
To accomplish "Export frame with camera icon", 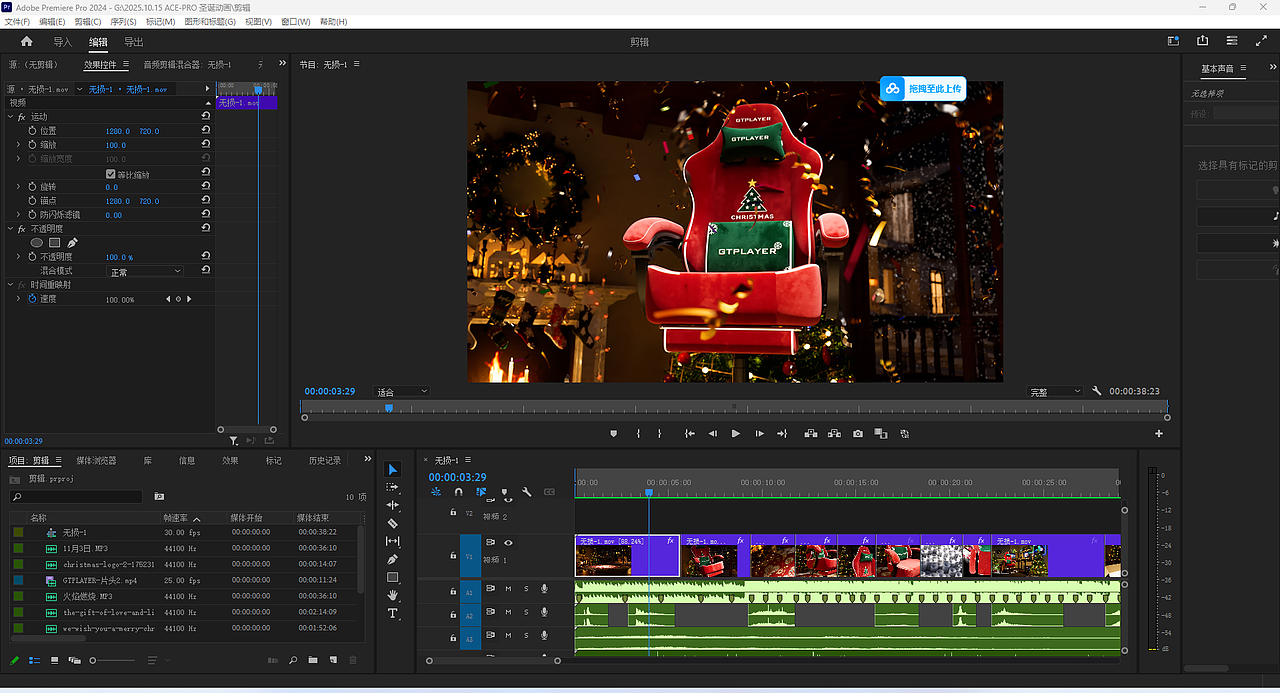I will pos(858,434).
